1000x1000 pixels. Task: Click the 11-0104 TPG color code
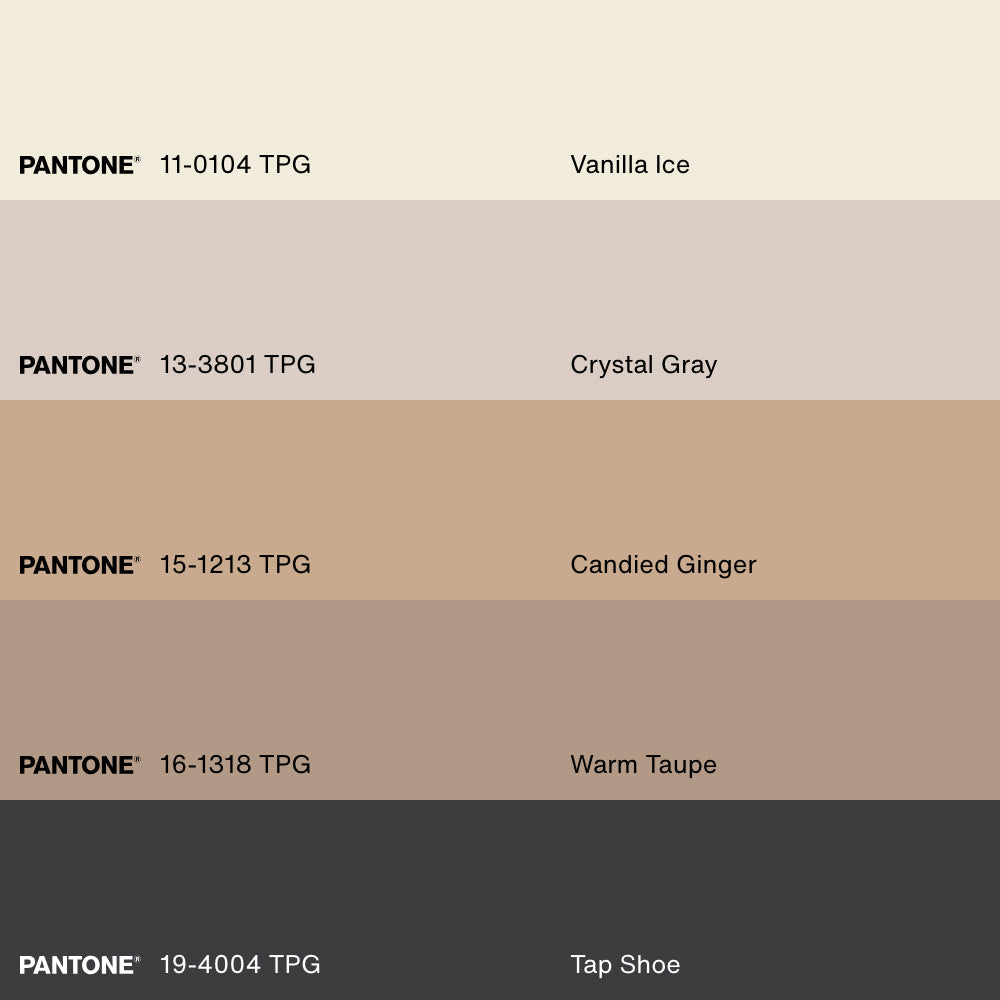click(x=235, y=165)
